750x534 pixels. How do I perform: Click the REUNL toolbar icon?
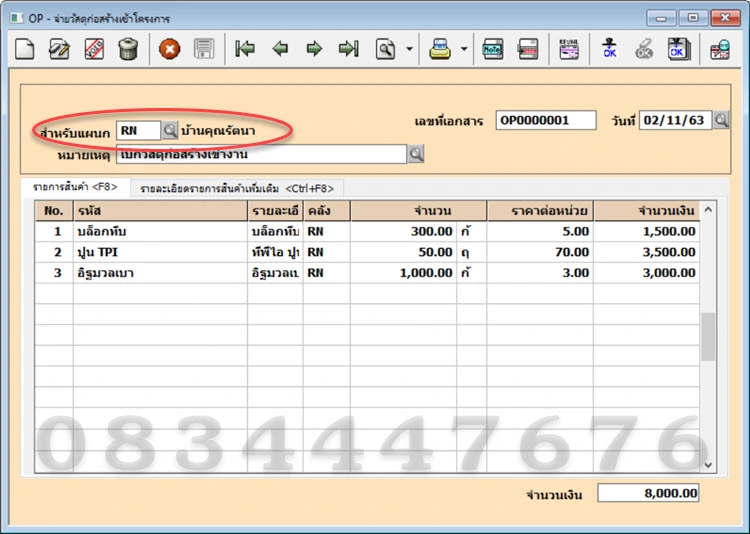pyautogui.click(x=569, y=49)
